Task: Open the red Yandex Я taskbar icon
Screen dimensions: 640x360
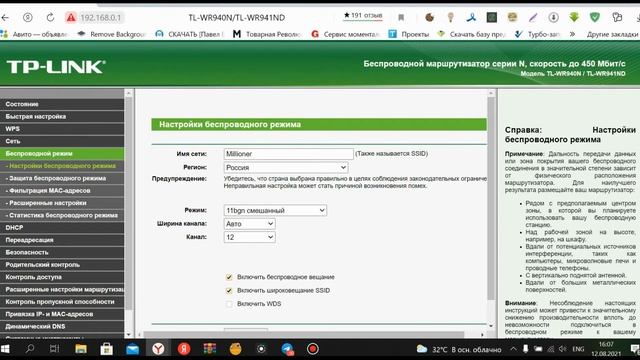Action: click(184, 349)
